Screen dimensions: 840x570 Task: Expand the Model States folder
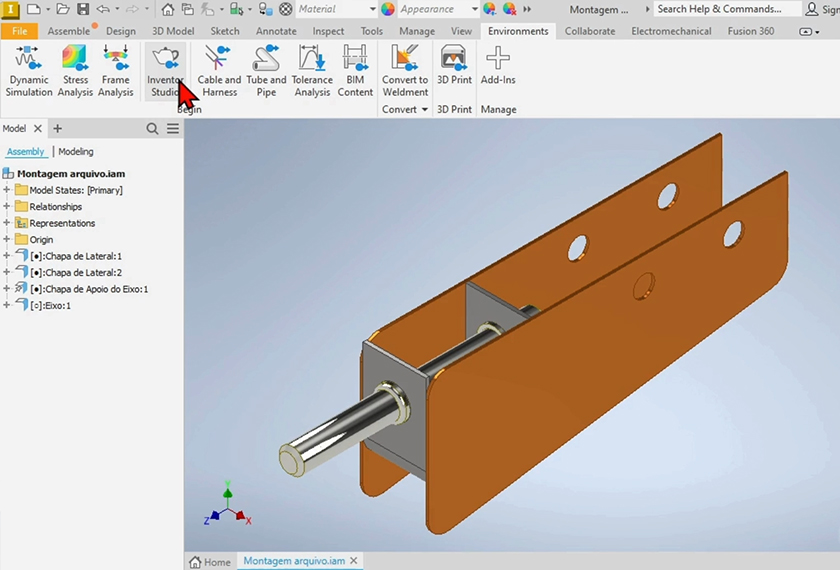click(x=7, y=190)
